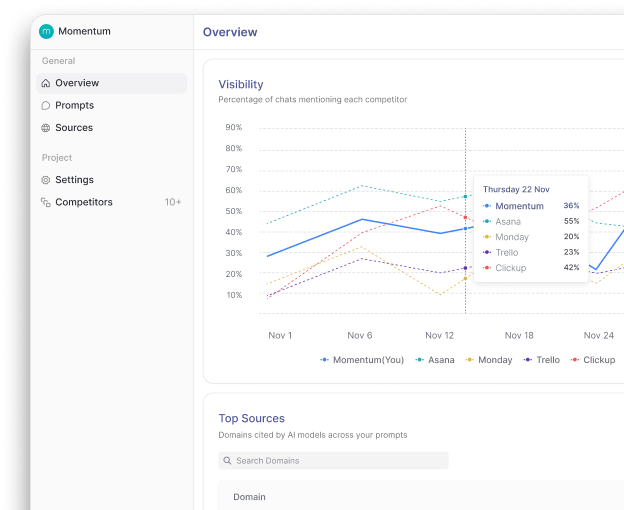Click the Nov 24 axis label
The height and width of the screenshot is (510, 624).
599,335
